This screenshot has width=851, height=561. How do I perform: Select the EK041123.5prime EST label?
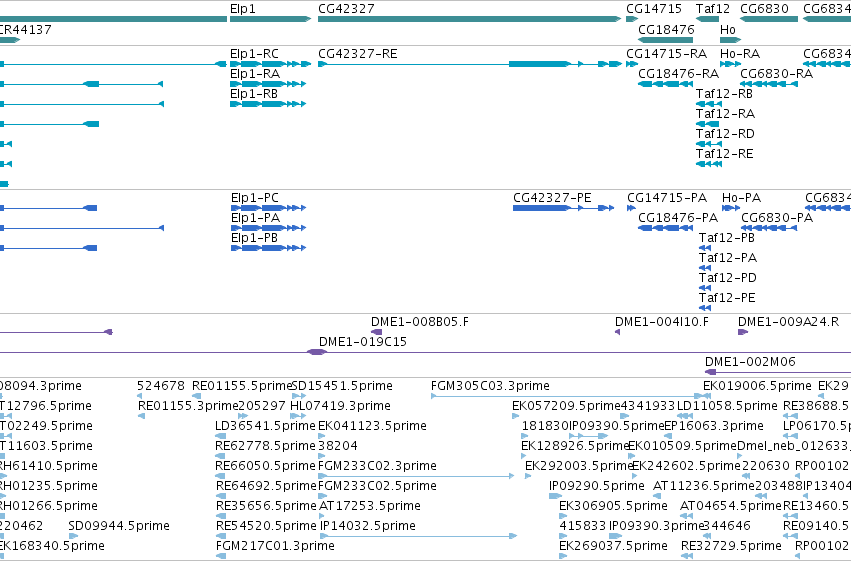click(x=372, y=426)
